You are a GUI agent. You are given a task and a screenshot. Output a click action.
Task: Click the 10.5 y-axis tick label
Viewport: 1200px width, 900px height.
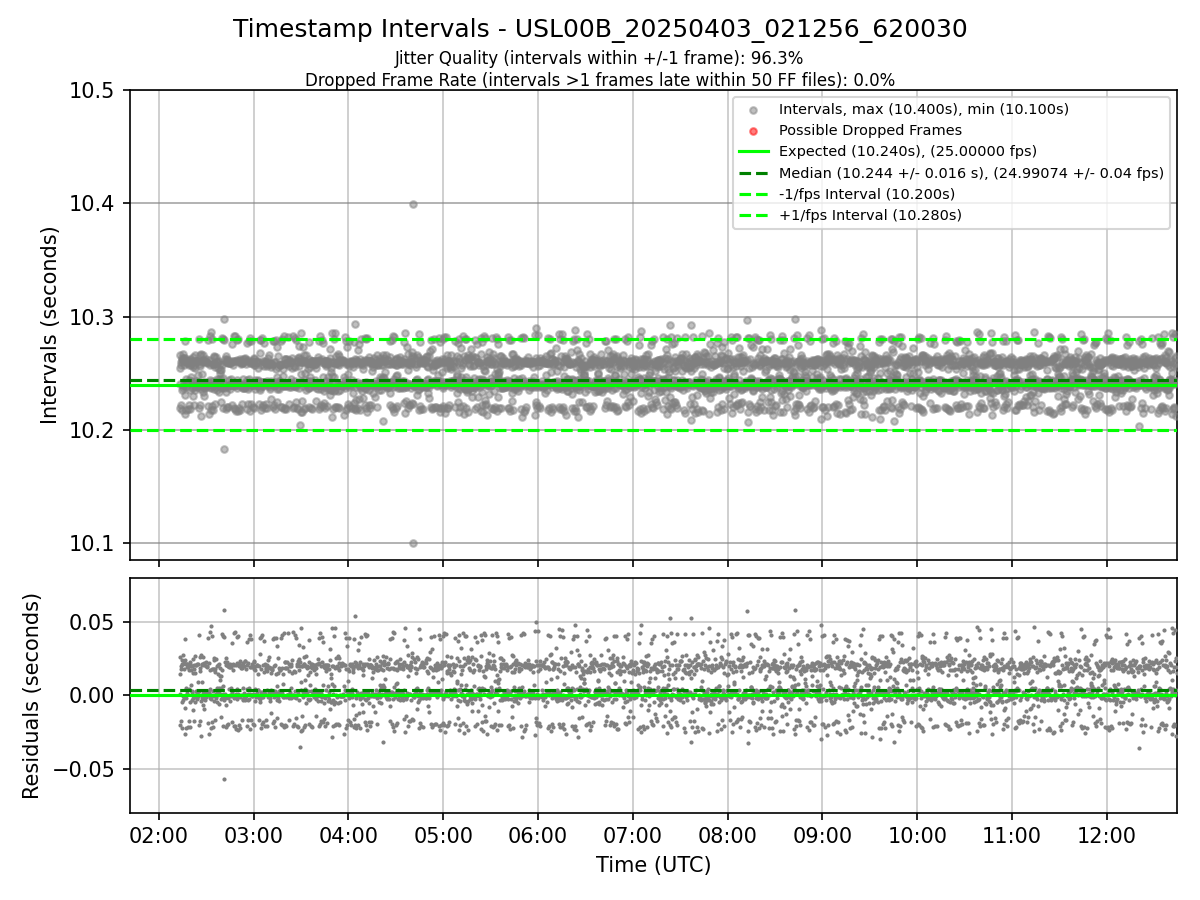coord(94,91)
